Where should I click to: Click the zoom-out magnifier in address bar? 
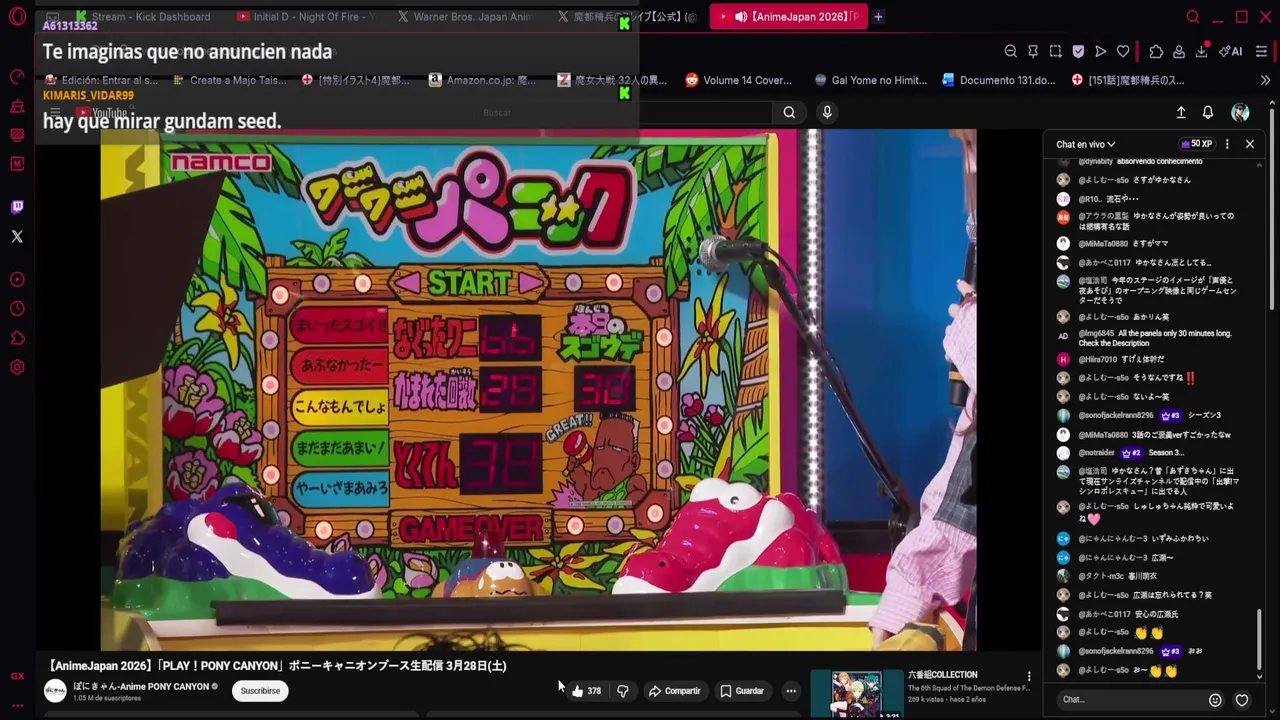coord(1011,51)
